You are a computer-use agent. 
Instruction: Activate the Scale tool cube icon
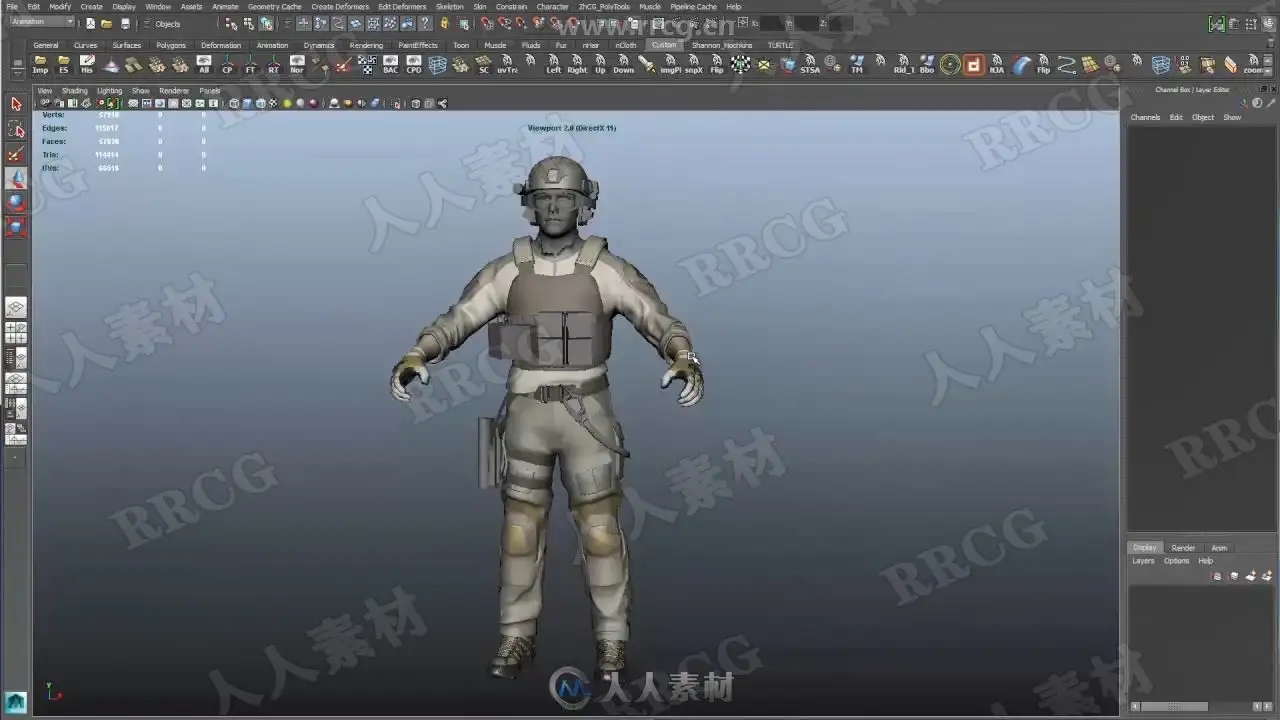16,228
